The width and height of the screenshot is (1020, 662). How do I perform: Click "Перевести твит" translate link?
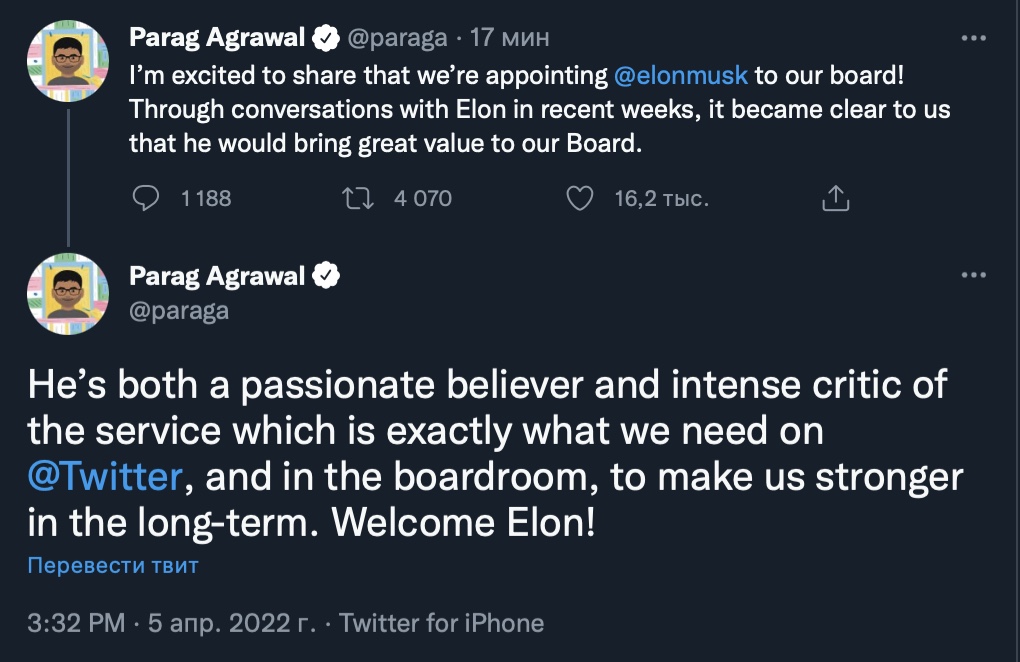(x=113, y=566)
